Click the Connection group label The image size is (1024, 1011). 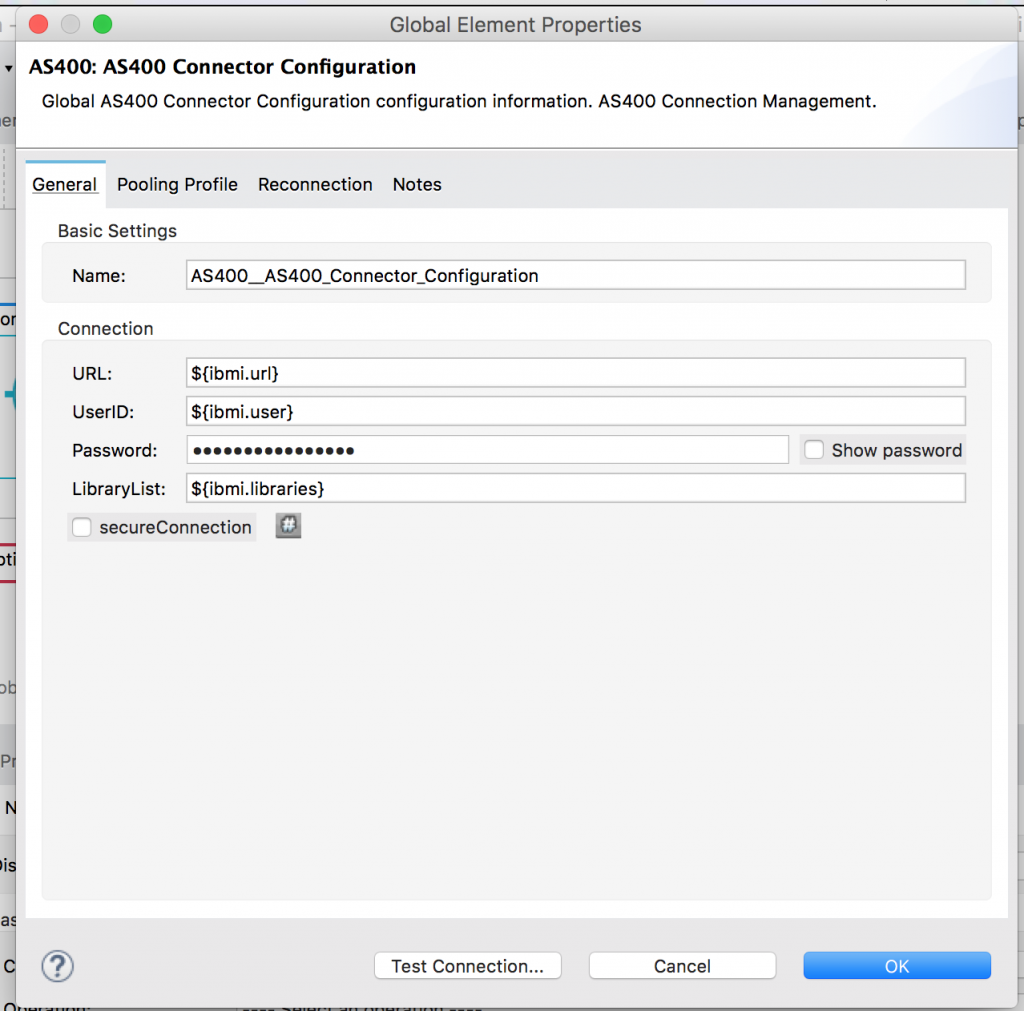pyautogui.click(x=106, y=329)
